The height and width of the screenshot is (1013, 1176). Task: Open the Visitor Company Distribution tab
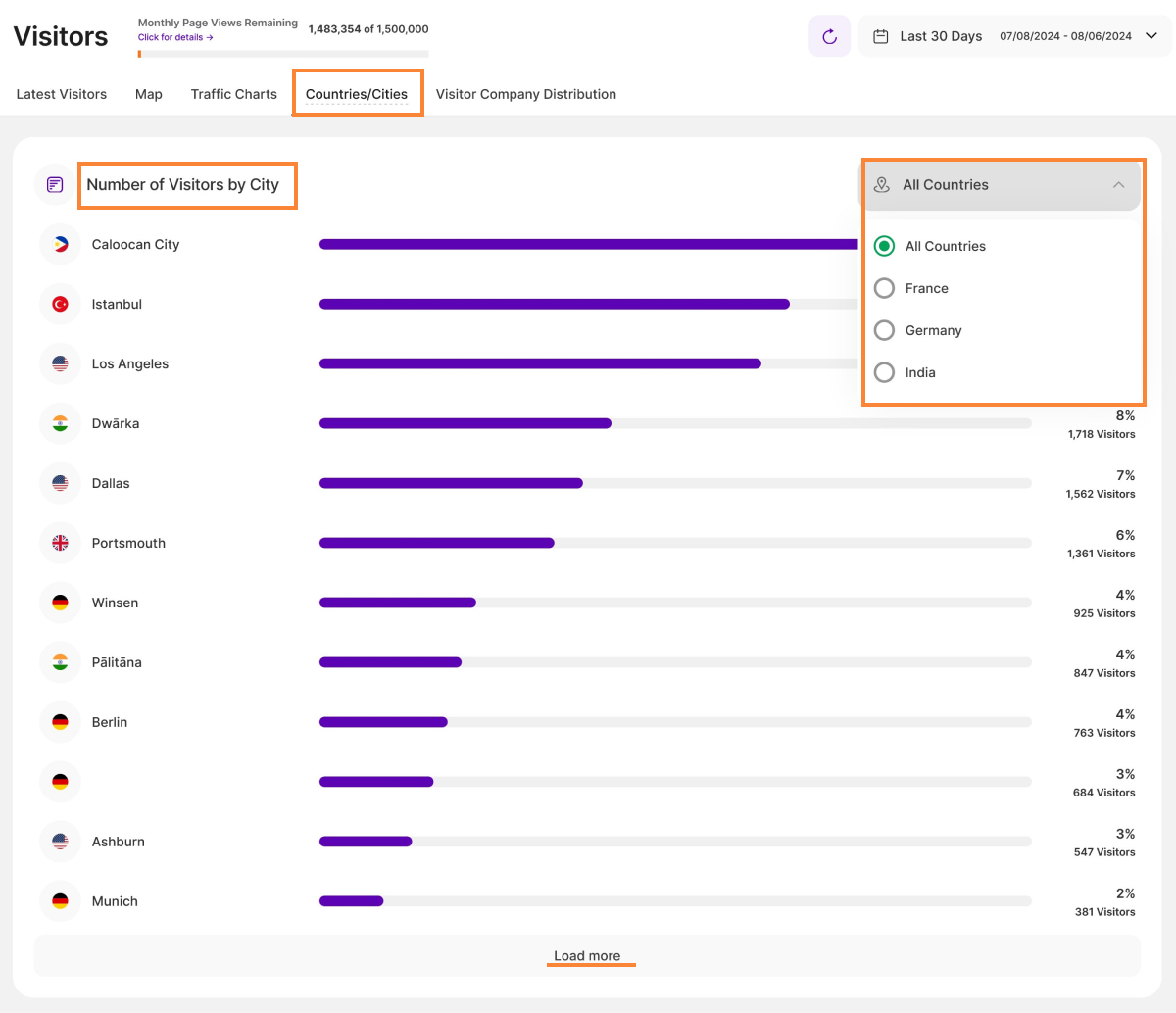click(x=525, y=94)
